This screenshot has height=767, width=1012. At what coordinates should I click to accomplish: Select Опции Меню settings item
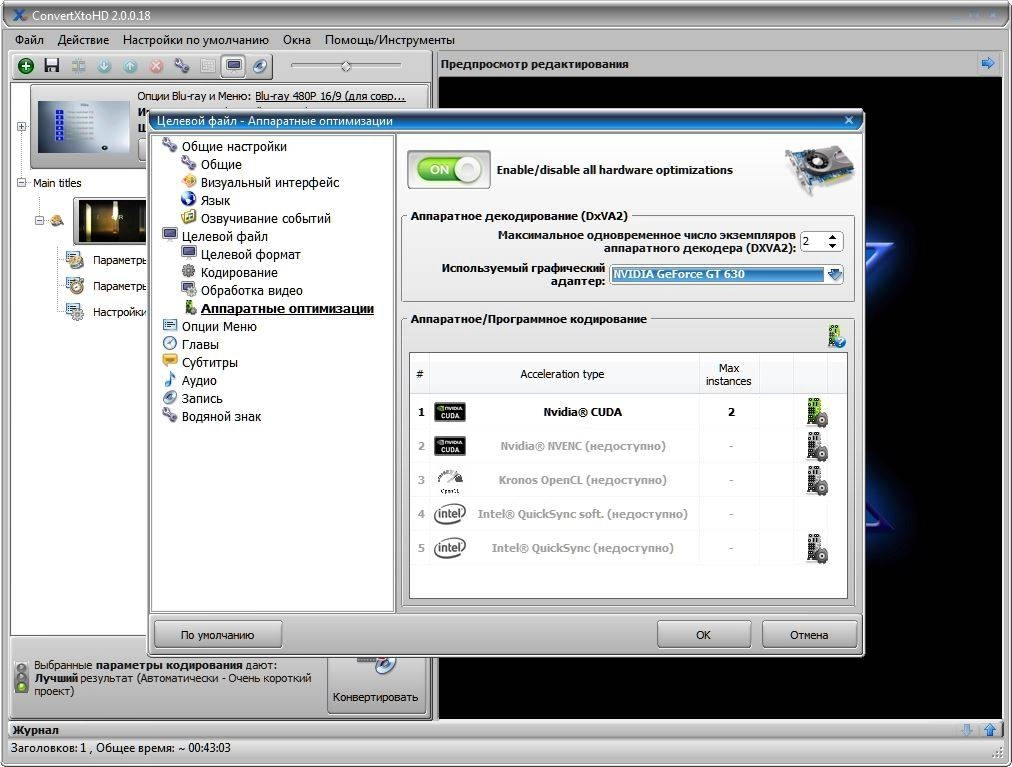(x=219, y=327)
